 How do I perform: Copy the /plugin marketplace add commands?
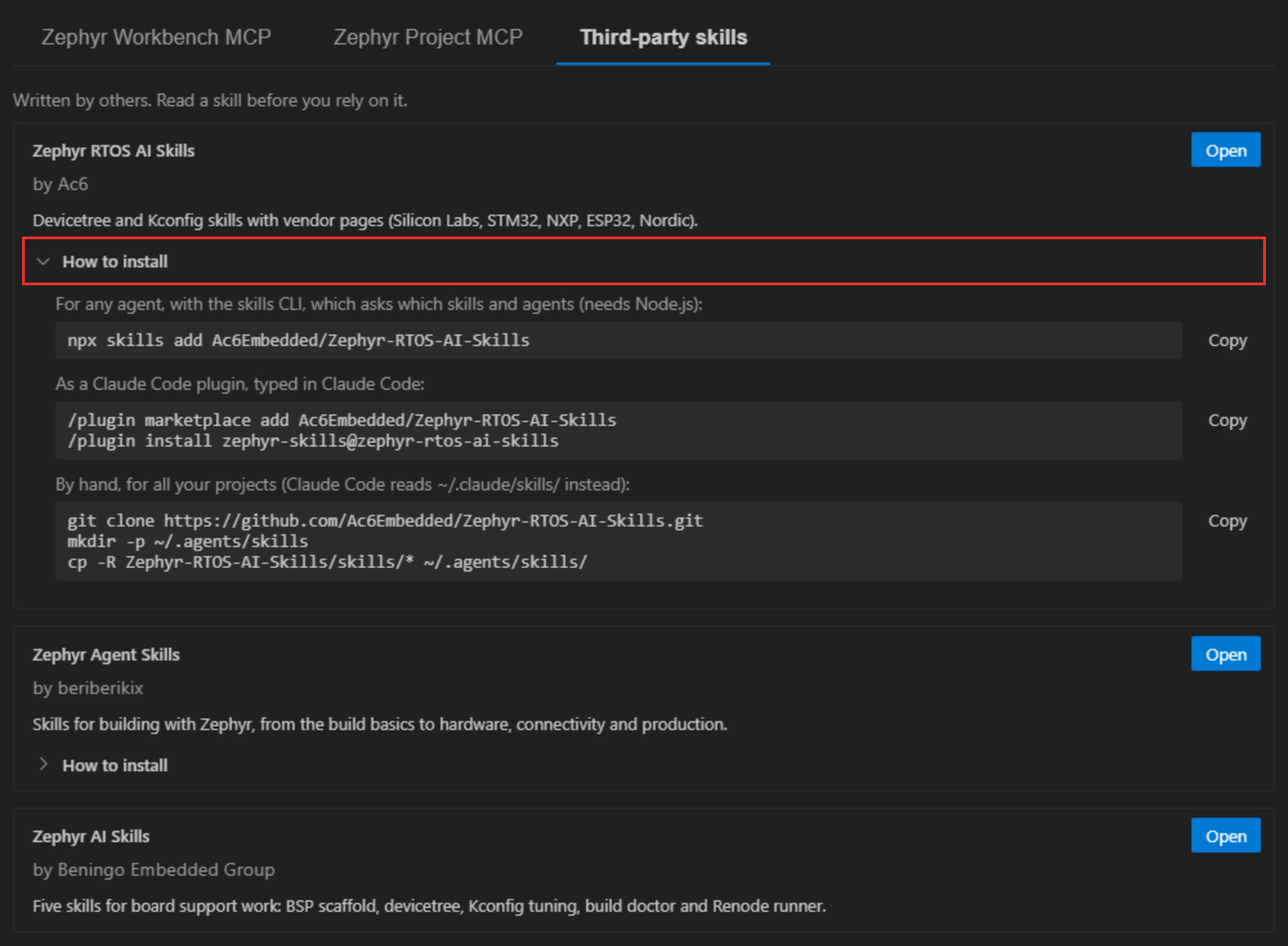click(1227, 421)
